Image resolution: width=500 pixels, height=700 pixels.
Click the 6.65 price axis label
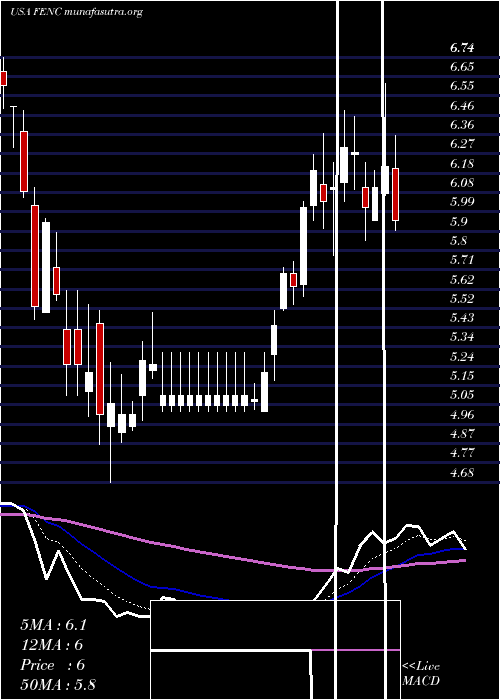click(x=462, y=67)
